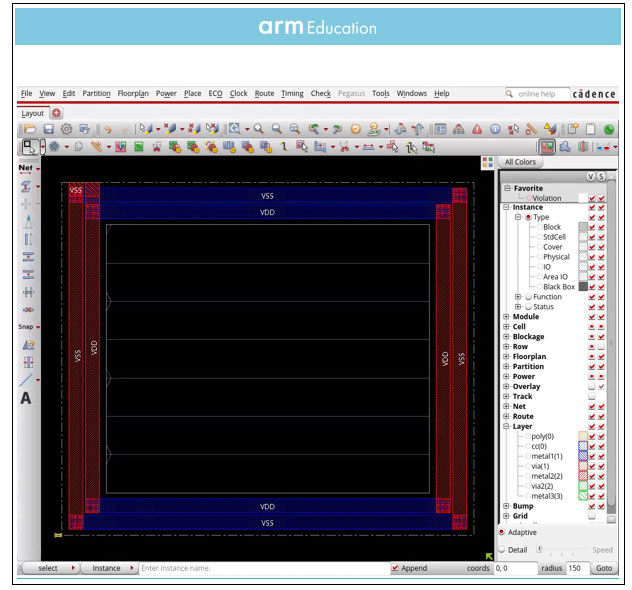Screen dimensions: 632x590
Task: Click the metal2(2) layer color swatch
Action: tap(583, 476)
